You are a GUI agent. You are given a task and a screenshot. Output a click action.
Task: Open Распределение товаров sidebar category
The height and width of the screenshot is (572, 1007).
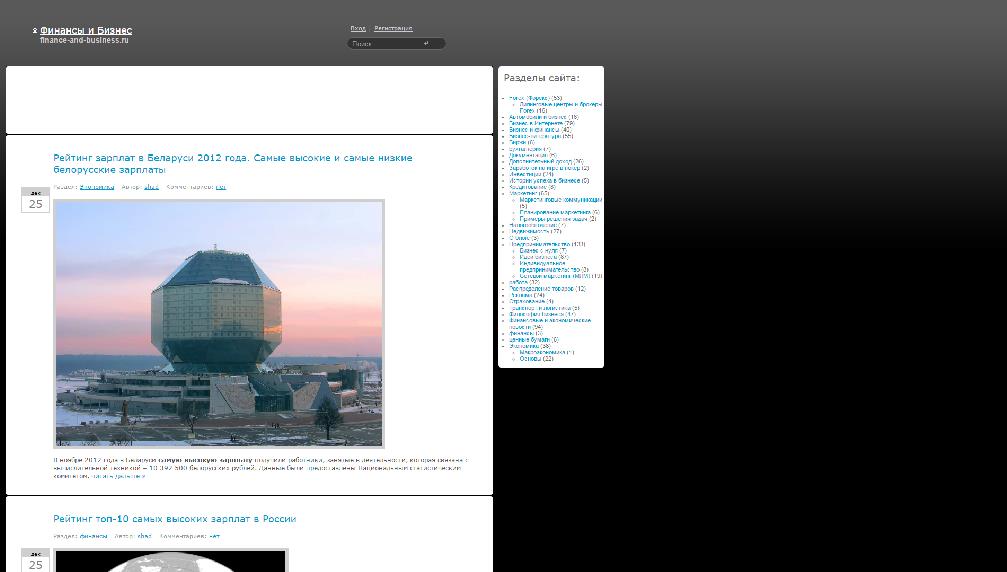(x=541, y=289)
